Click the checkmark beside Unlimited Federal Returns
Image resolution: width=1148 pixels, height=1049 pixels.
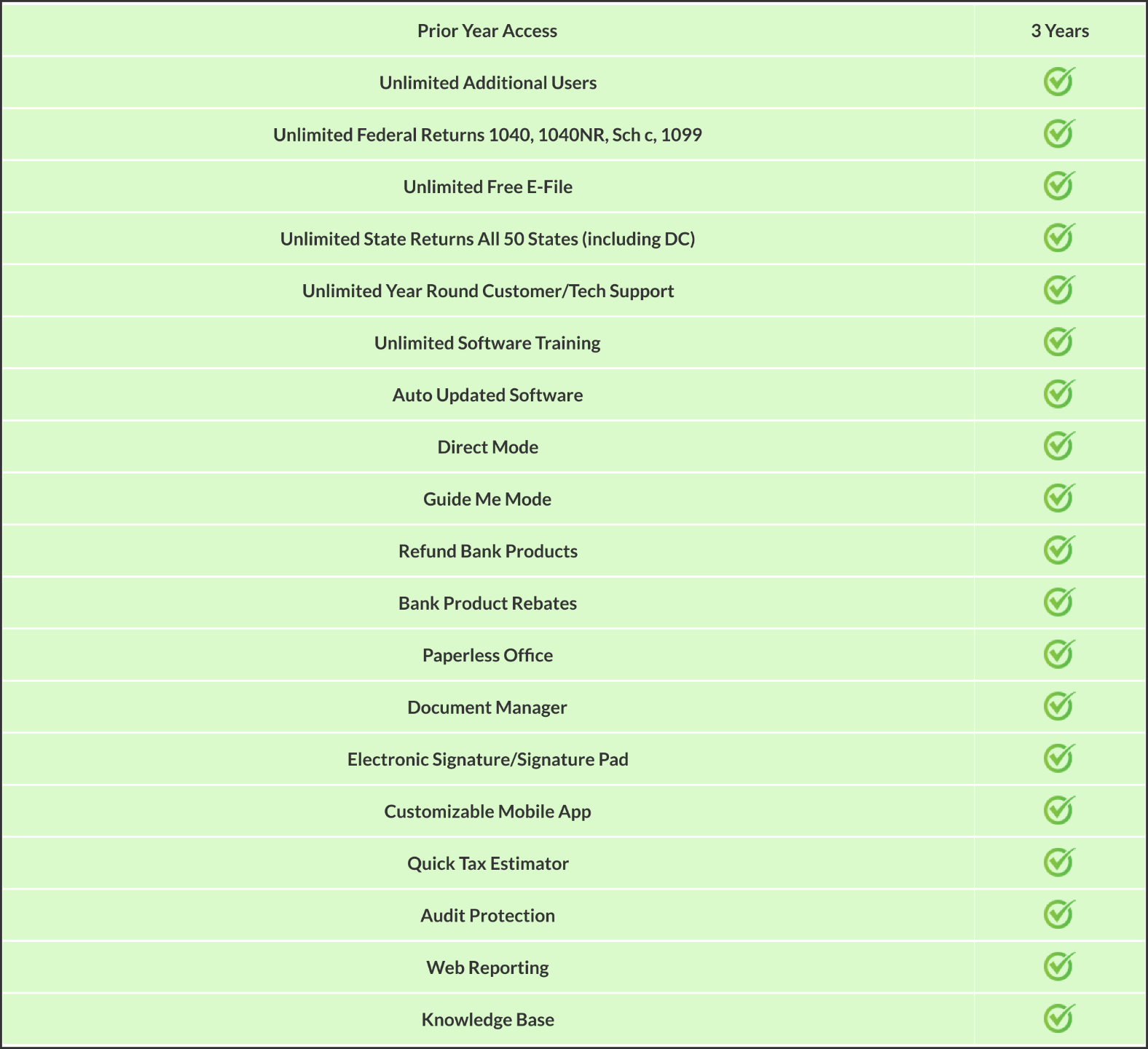coord(1059,133)
